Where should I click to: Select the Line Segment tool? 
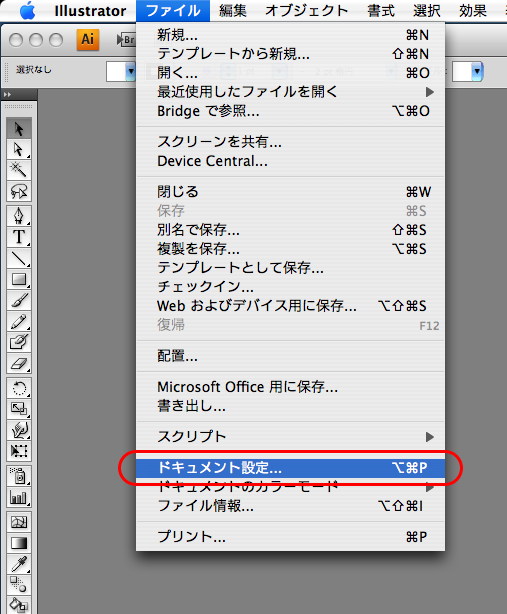click(19, 258)
